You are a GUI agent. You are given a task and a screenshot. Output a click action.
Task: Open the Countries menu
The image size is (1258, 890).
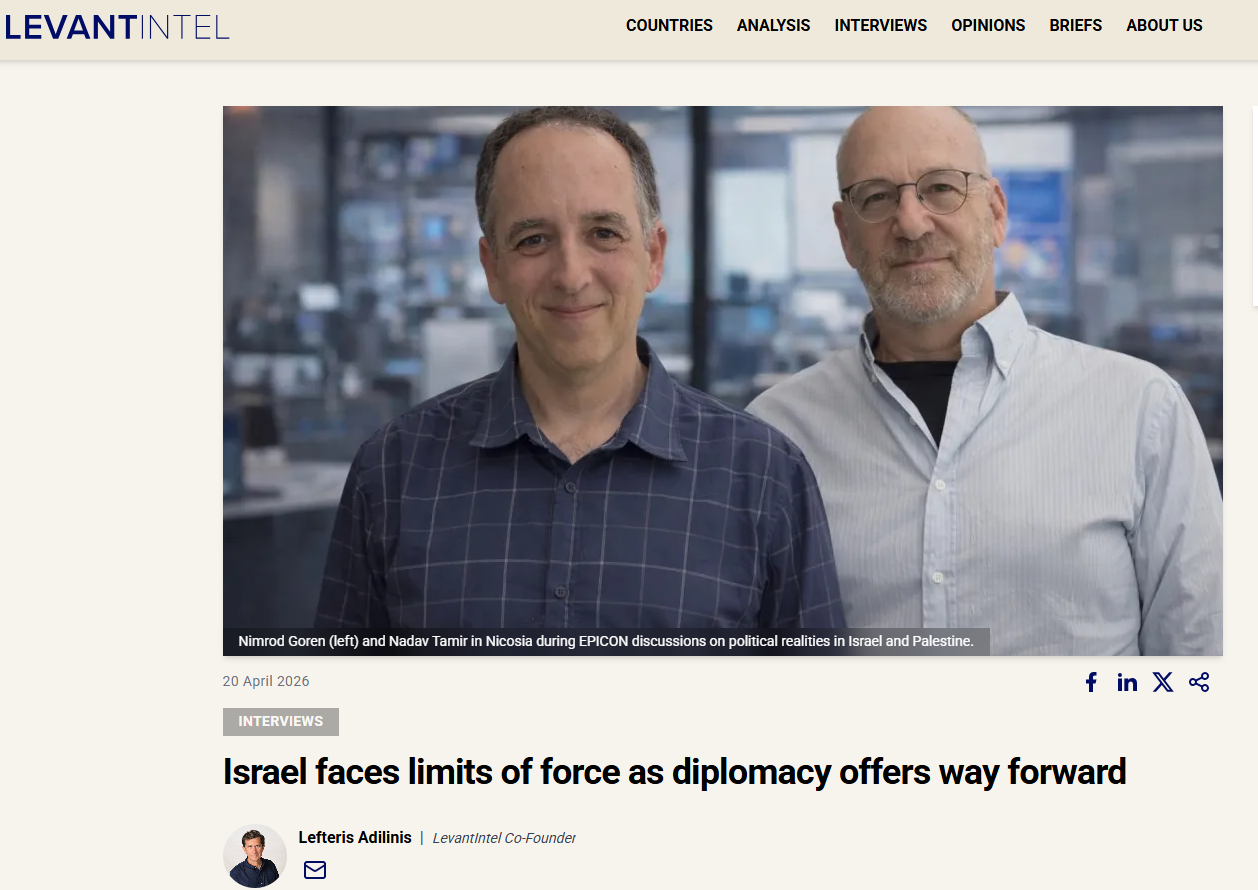pyautogui.click(x=669, y=26)
